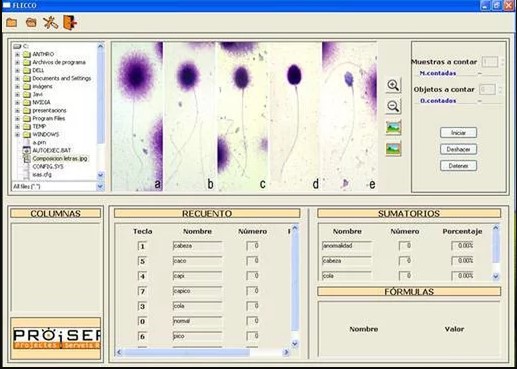517x369 pixels.
Task: Click the sperm image labeled a
Action: pos(137,116)
